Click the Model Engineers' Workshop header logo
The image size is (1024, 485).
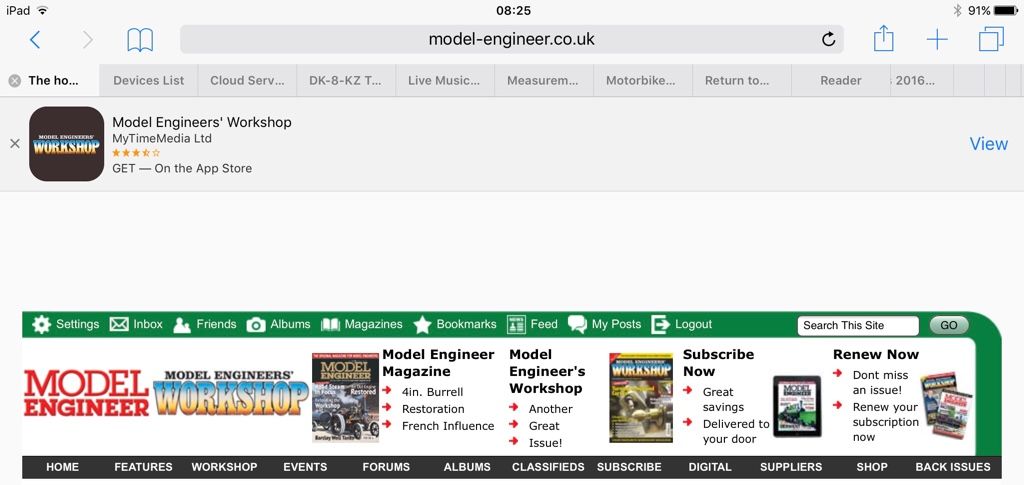pyautogui.click(x=231, y=393)
